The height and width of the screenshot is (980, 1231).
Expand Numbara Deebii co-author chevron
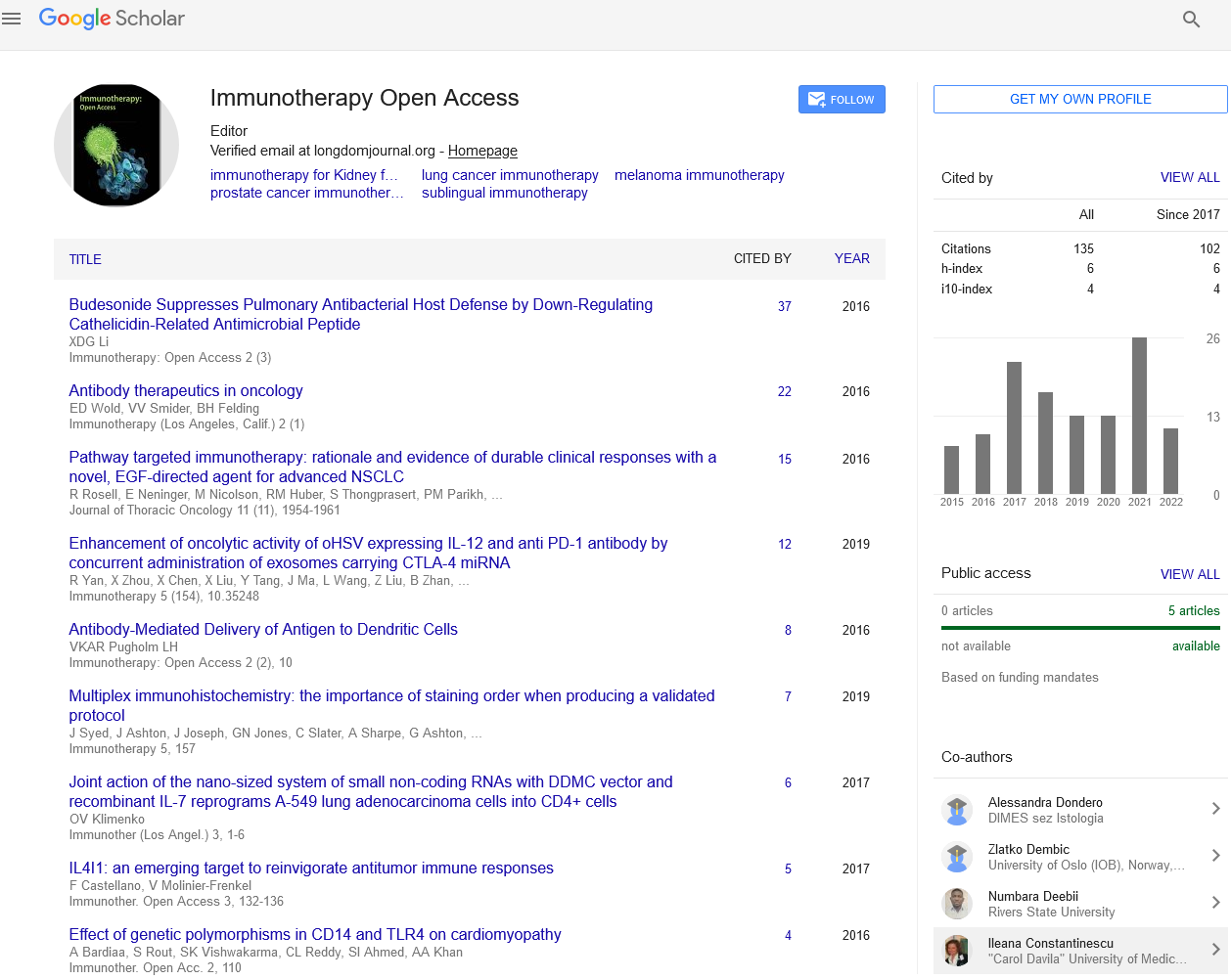1215,903
